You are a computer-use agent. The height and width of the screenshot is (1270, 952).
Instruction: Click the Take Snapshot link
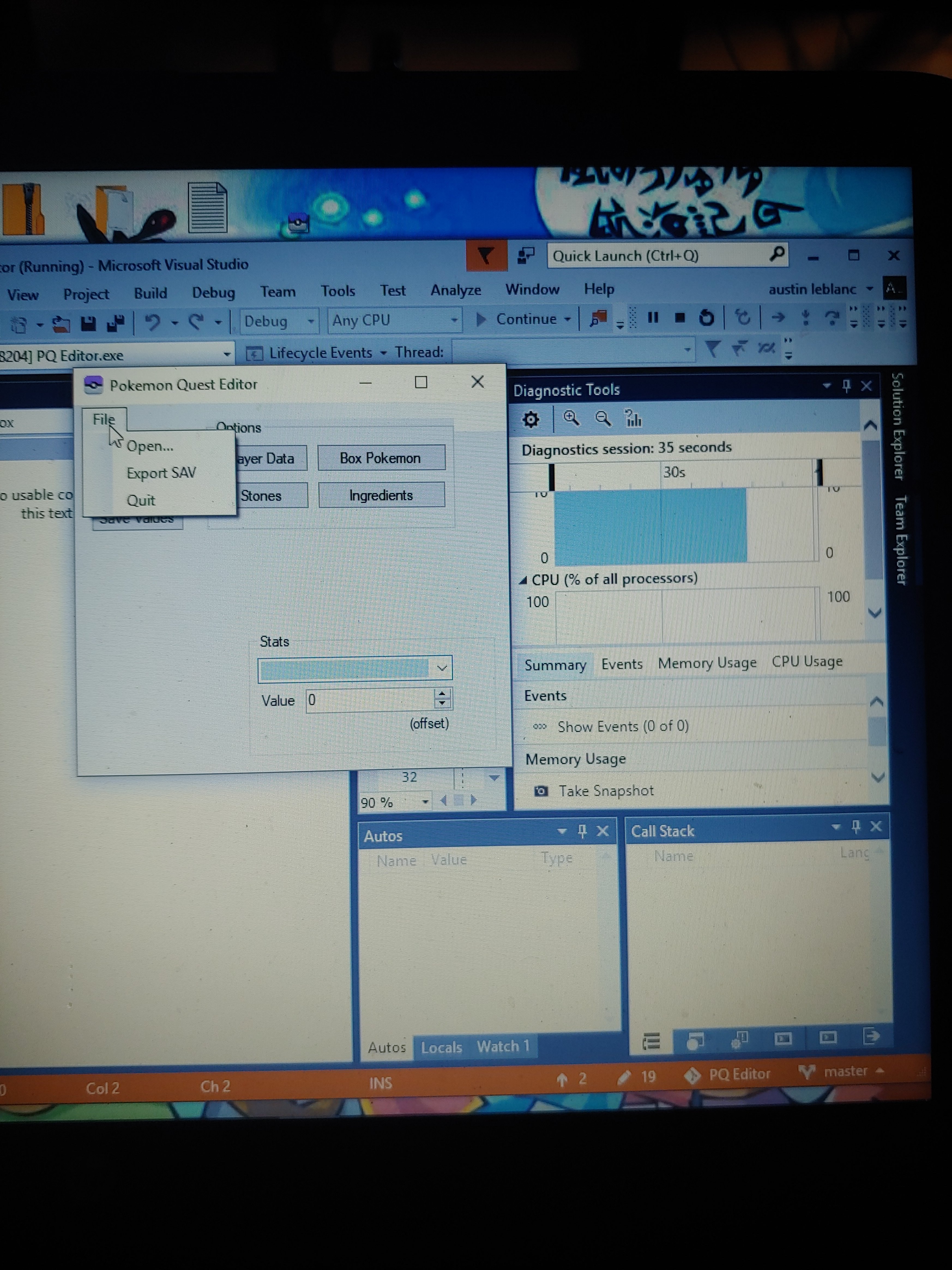tap(606, 791)
